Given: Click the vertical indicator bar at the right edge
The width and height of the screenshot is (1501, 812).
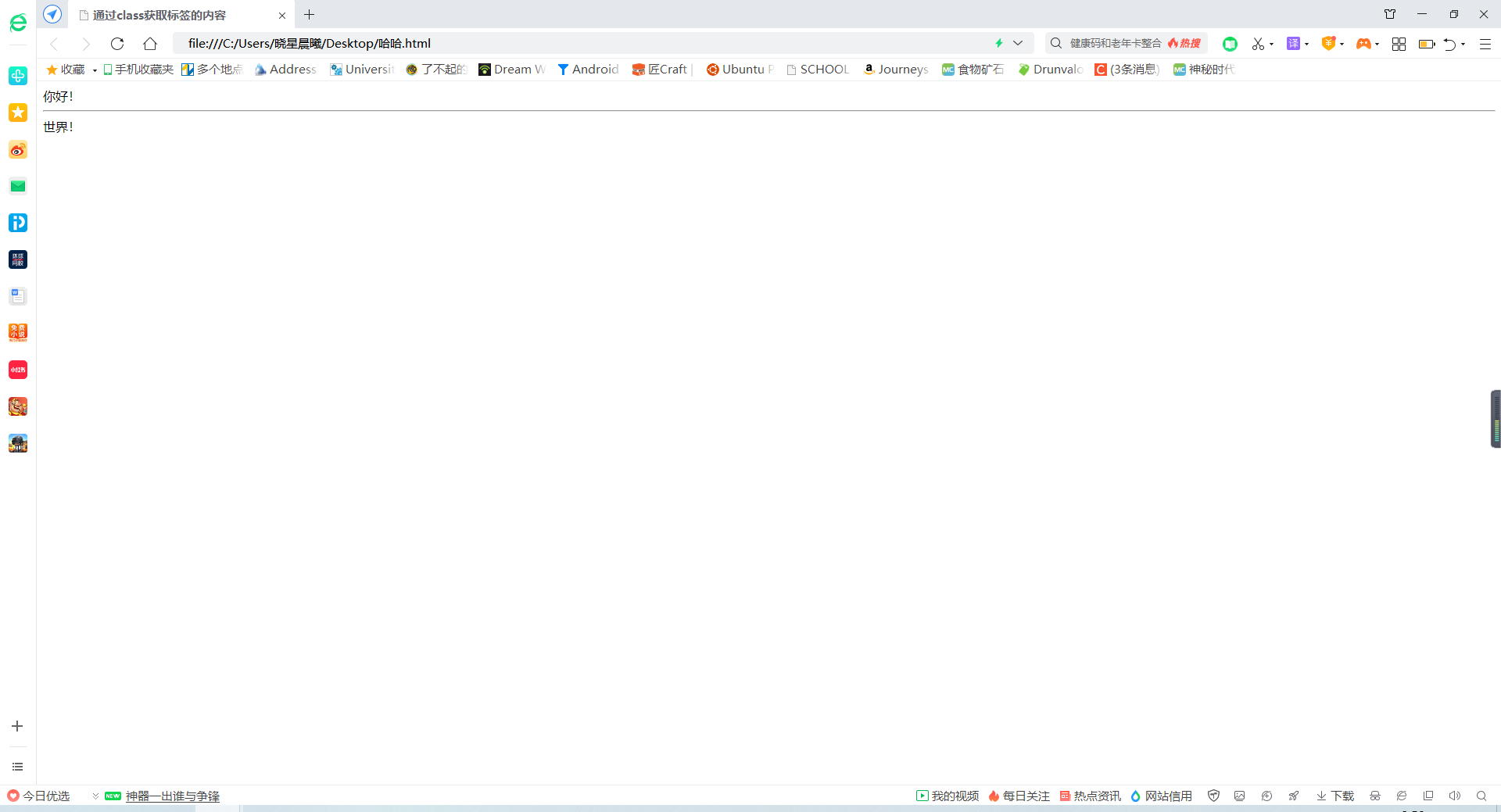Looking at the screenshot, I should point(1496,419).
